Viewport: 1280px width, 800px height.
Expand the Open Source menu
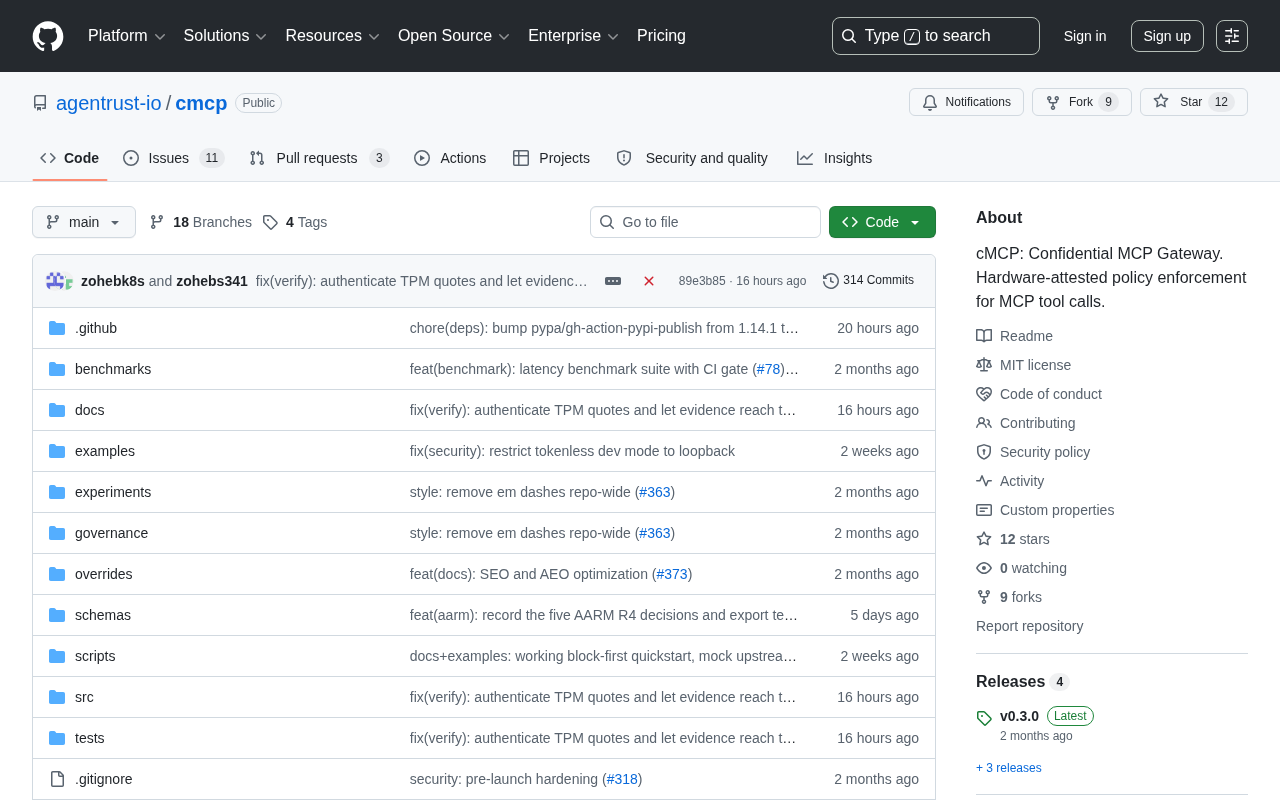pos(454,36)
